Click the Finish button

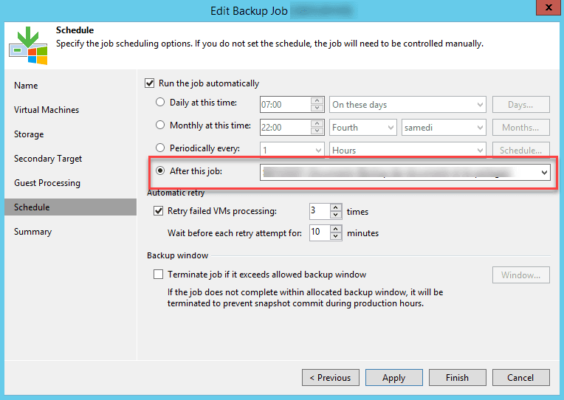click(457, 378)
